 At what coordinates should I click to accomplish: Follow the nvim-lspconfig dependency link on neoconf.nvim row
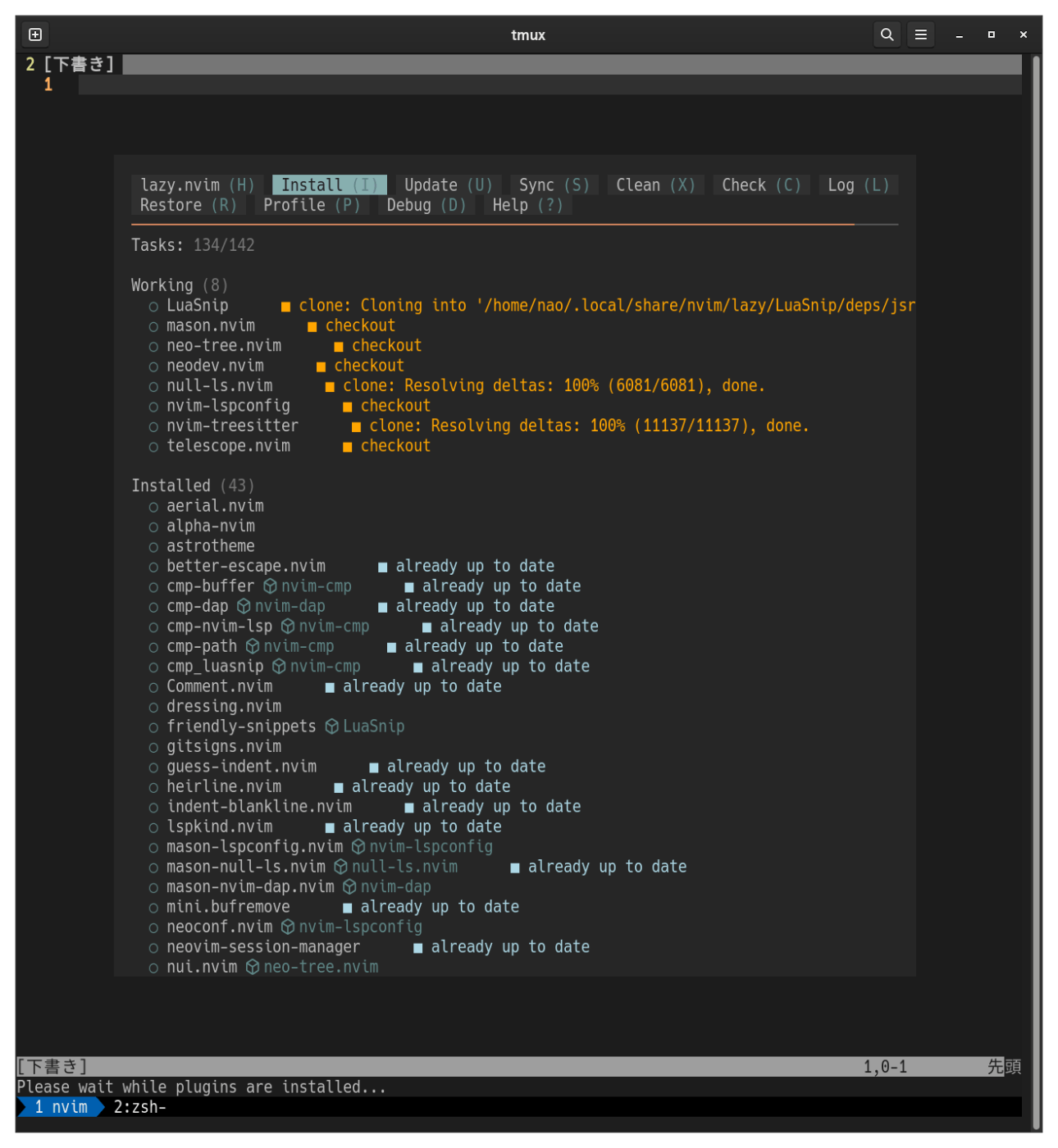pyautogui.click(x=361, y=927)
